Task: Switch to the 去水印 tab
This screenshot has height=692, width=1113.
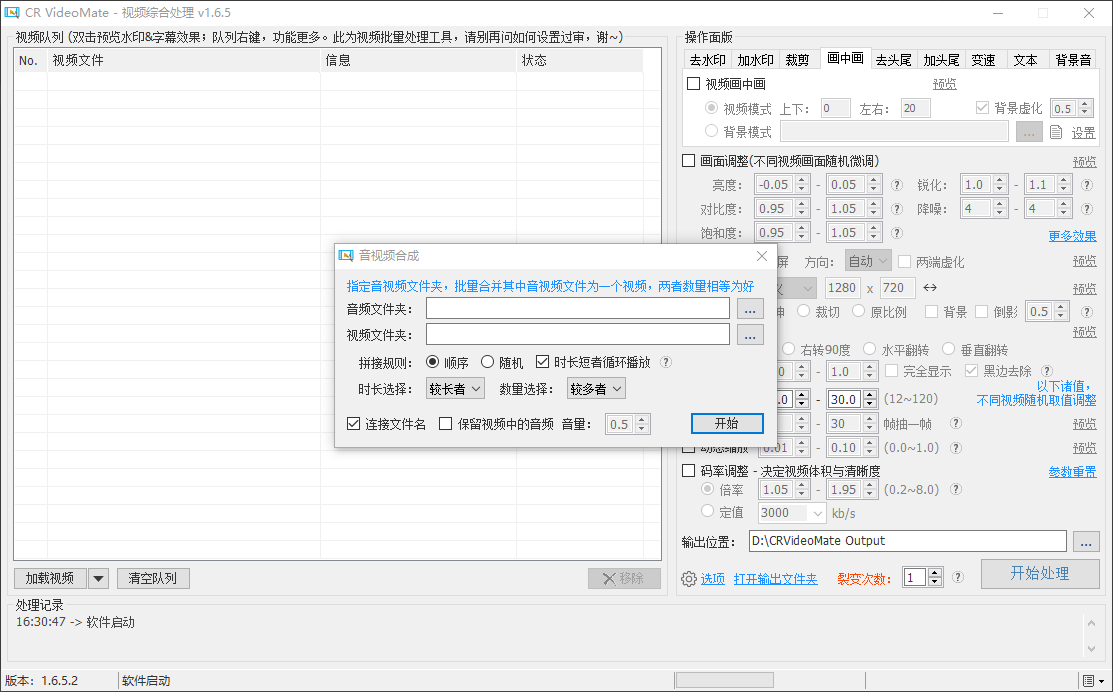Action: tap(707, 59)
